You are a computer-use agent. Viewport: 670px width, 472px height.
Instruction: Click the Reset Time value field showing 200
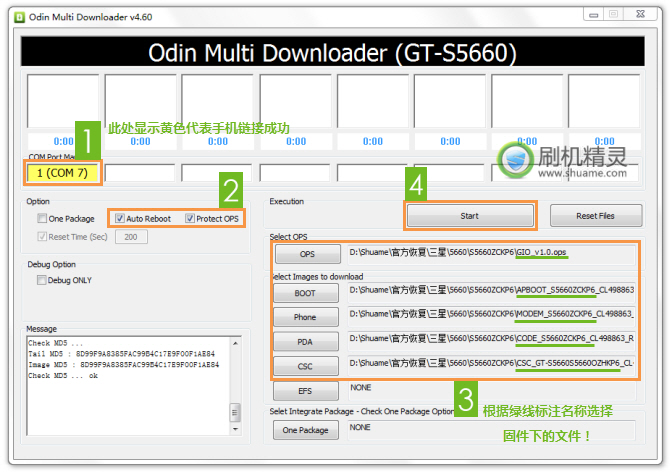point(131,237)
